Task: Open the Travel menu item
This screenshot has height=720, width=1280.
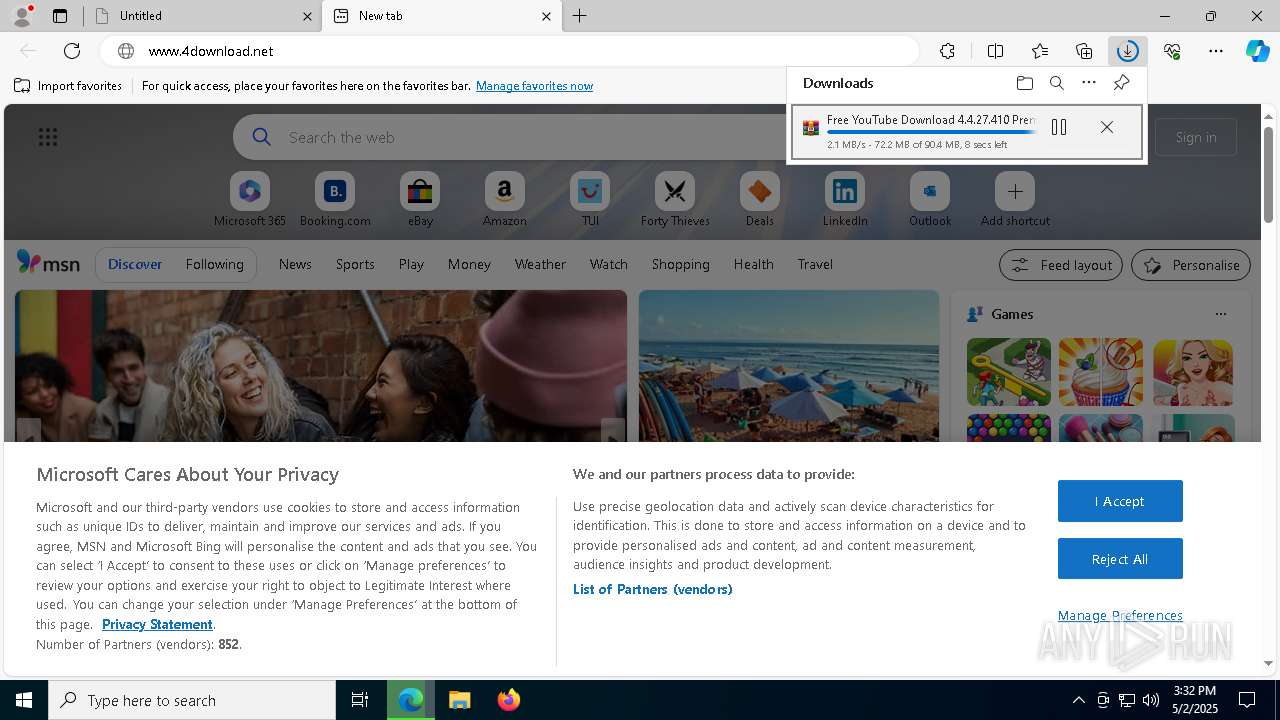Action: coord(815,264)
